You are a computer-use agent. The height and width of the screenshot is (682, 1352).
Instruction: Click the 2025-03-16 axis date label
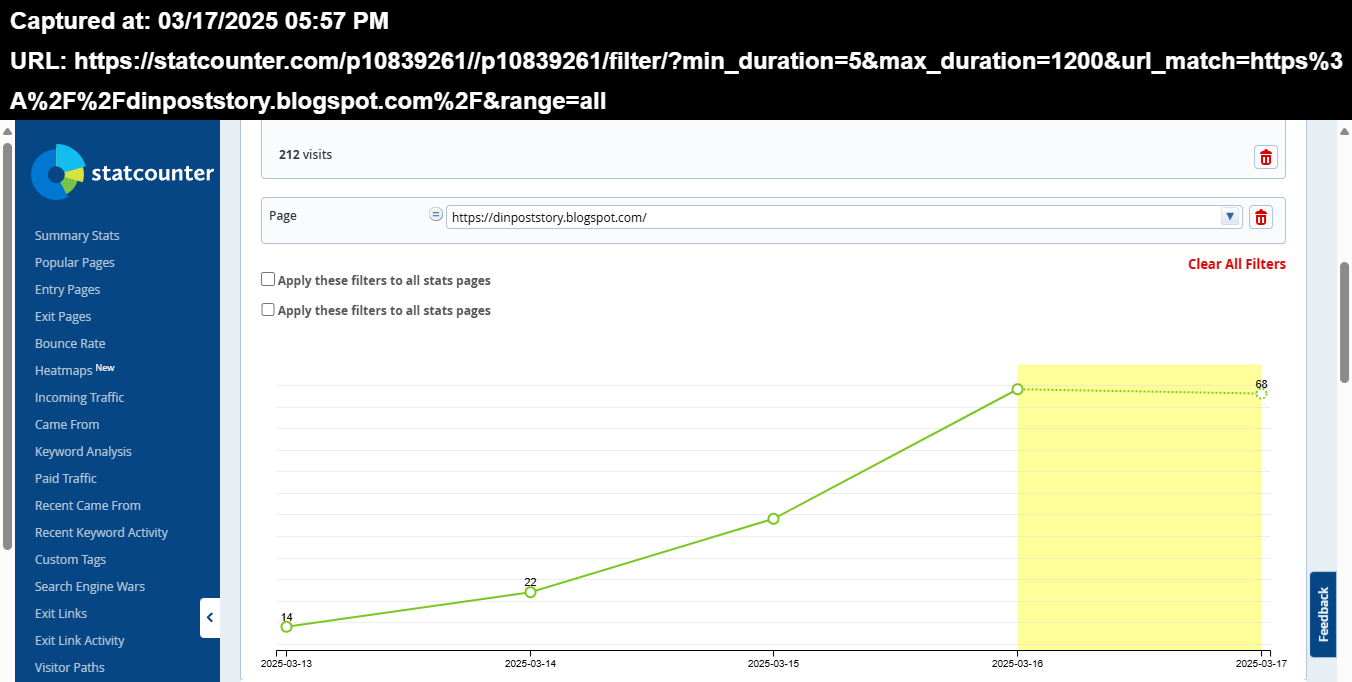(x=1017, y=663)
